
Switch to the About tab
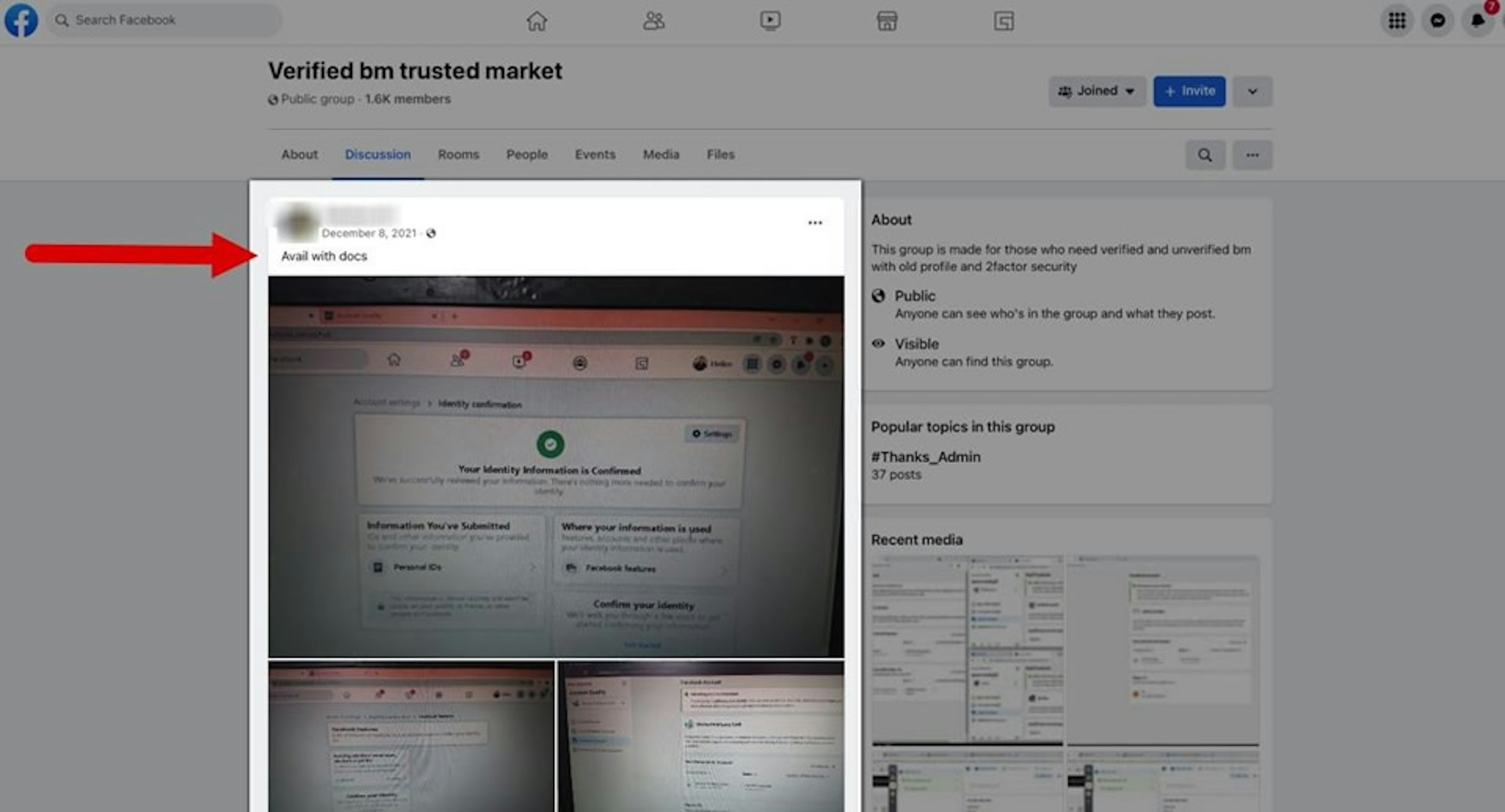tap(299, 154)
